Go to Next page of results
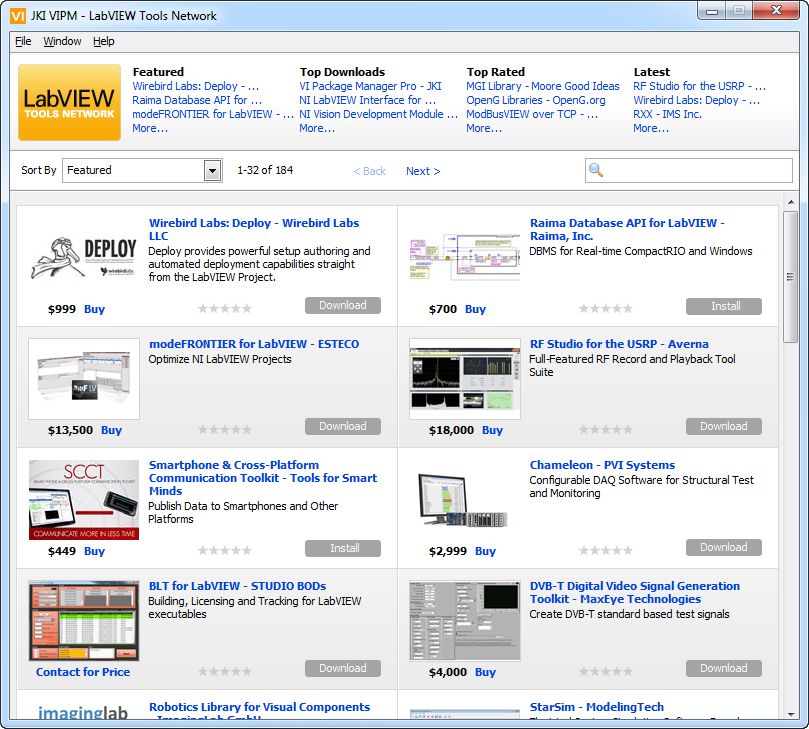The height and width of the screenshot is (729, 809). pyautogui.click(x=422, y=171)
